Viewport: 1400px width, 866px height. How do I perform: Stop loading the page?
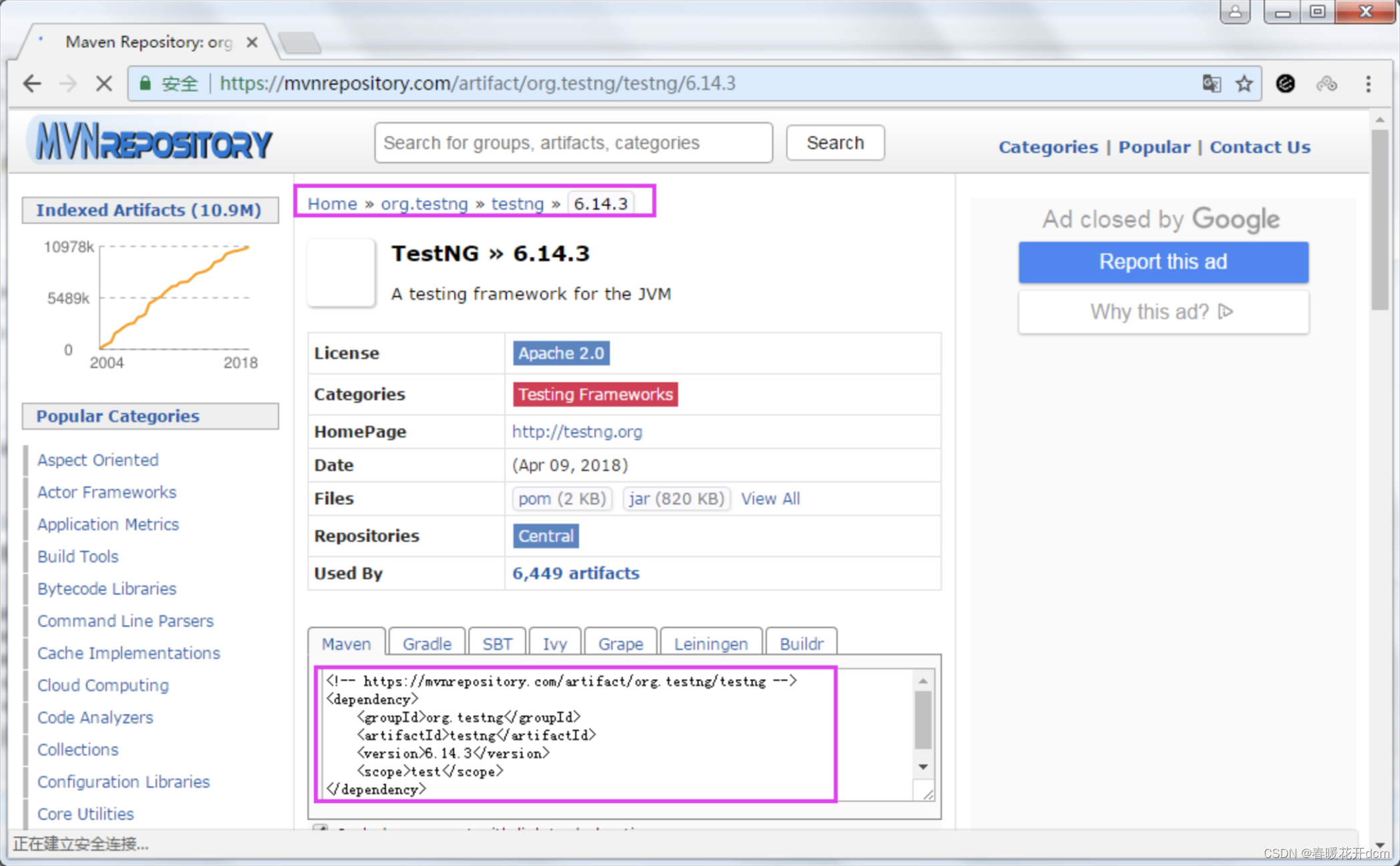pos(104,84)
